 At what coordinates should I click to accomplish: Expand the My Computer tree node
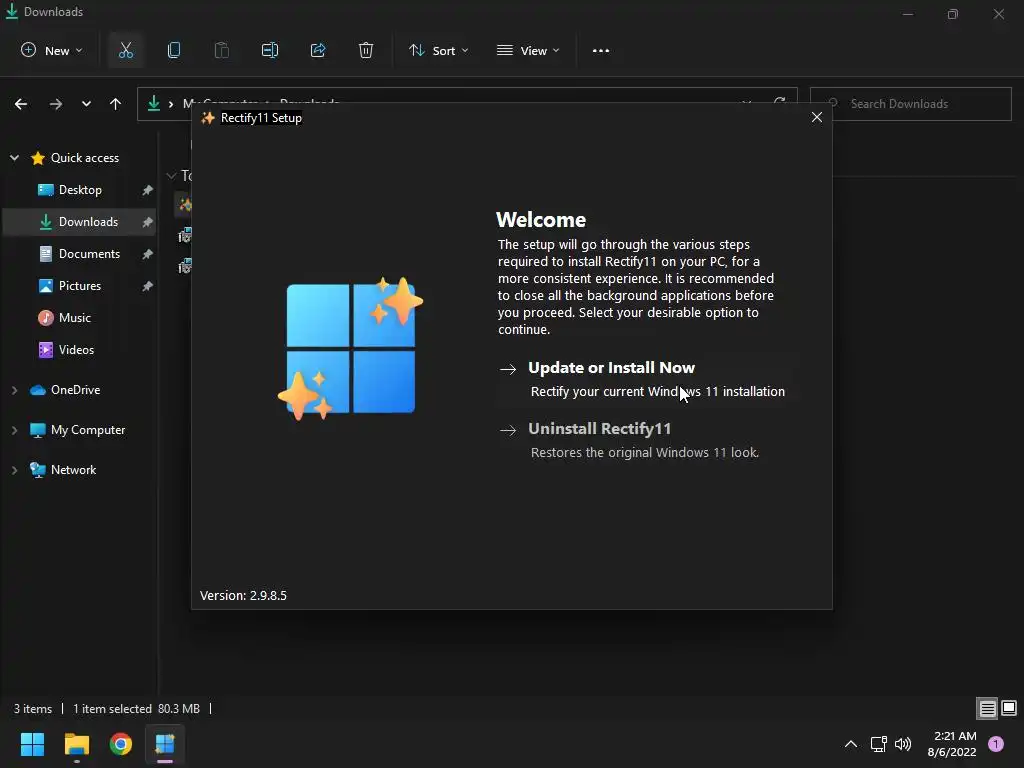click(x=14, y=430)
